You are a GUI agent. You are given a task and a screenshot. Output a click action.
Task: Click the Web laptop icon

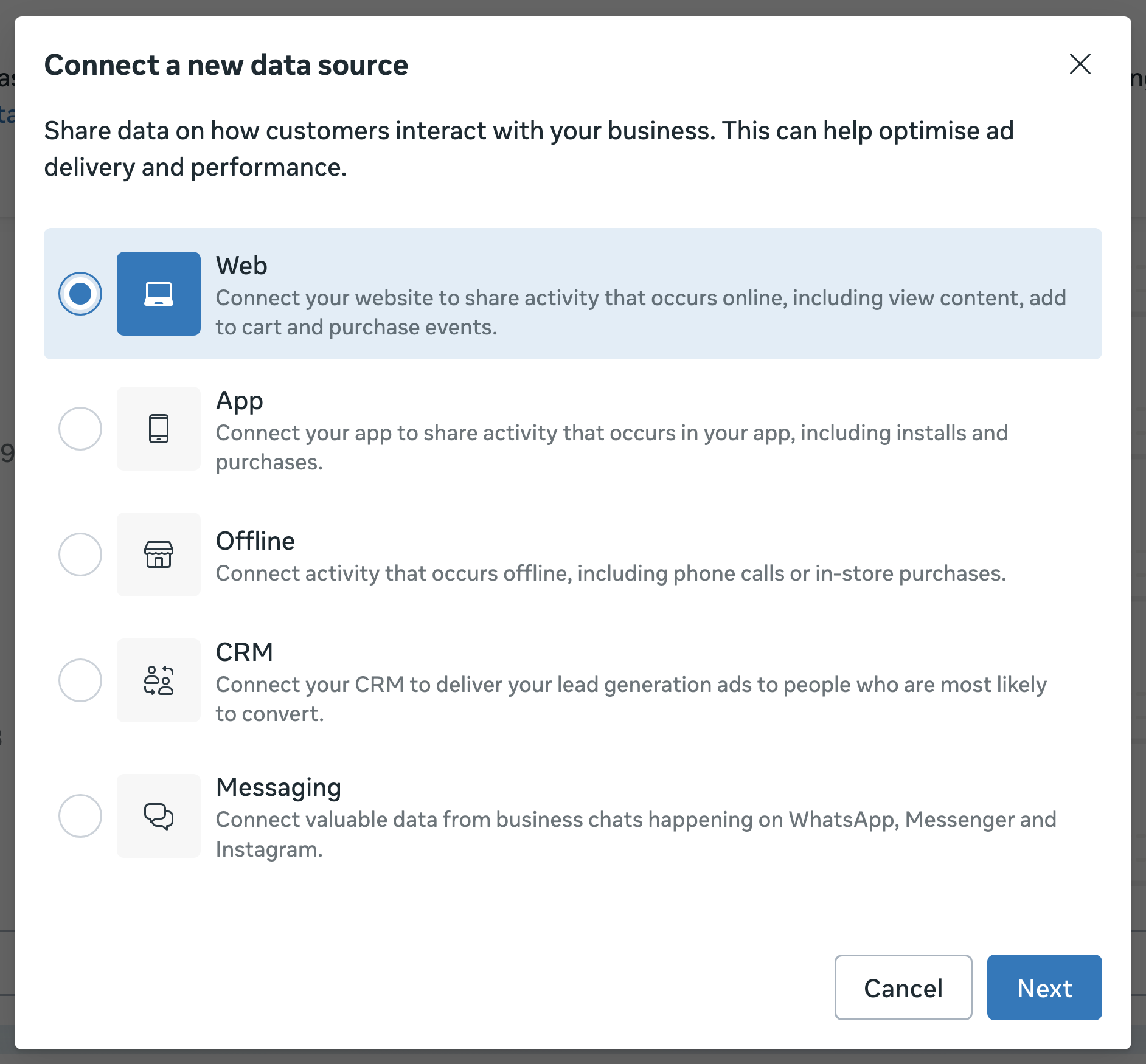pyautogui.click(x=159, y=294)
